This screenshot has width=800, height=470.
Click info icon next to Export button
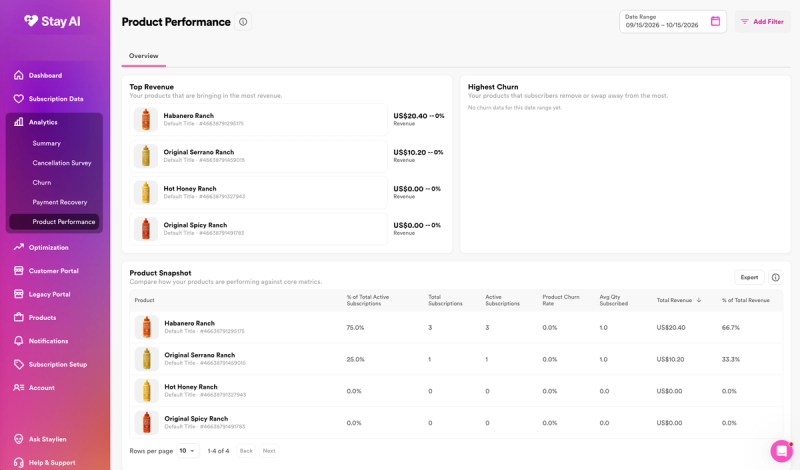pyautogui.click(x=776, y=278)
